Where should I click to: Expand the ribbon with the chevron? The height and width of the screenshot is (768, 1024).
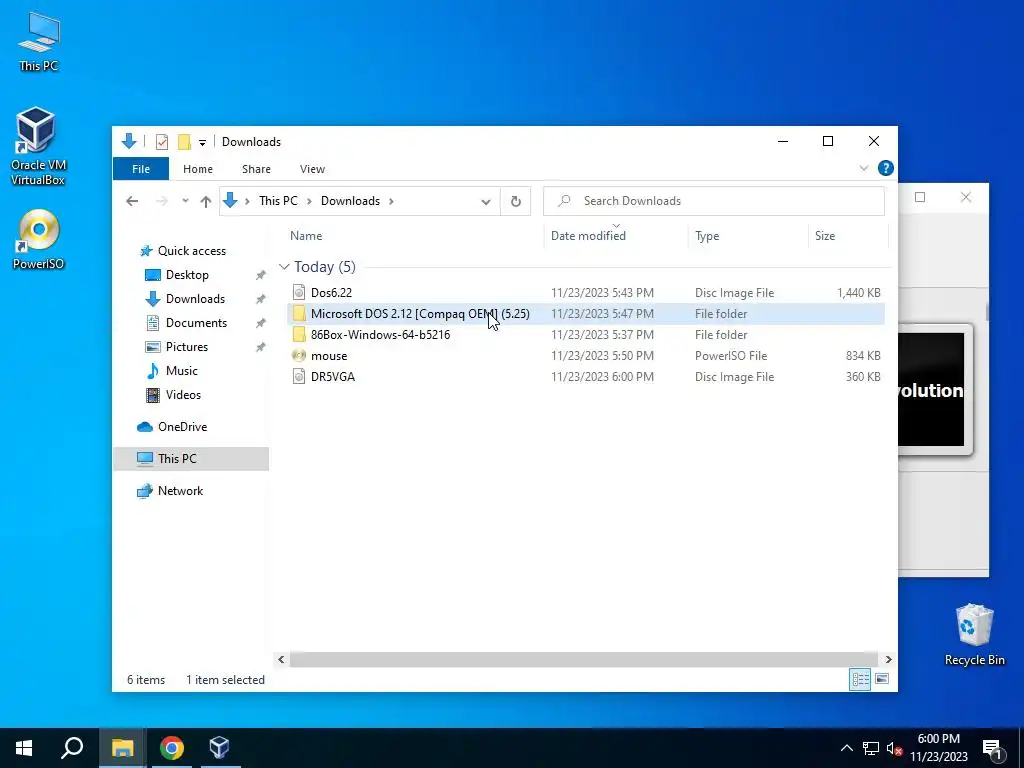(x=863, y=168)
